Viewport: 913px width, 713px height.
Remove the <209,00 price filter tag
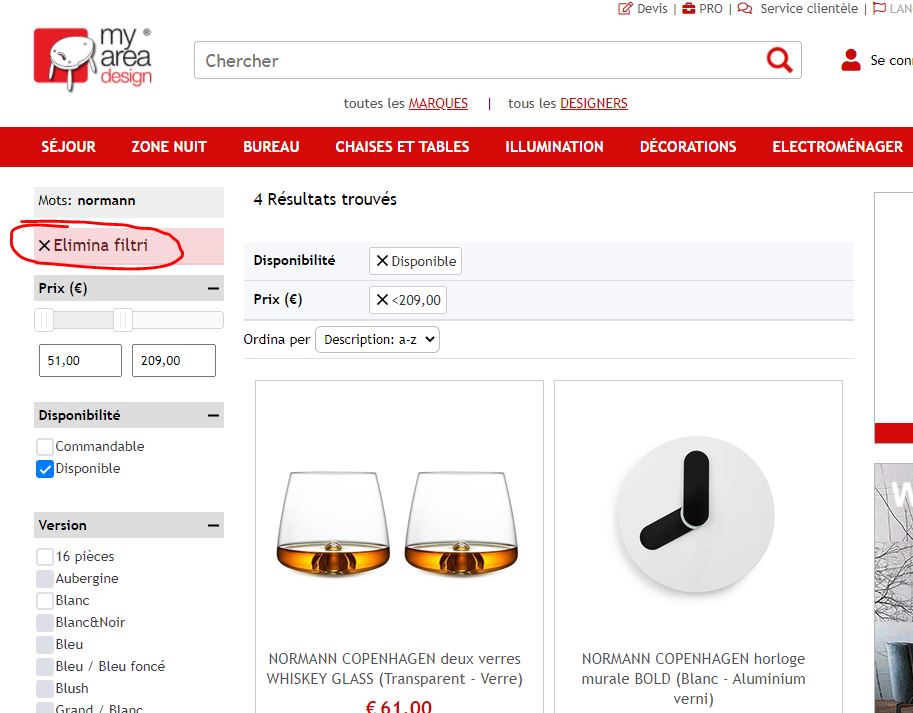pos(382,300)
